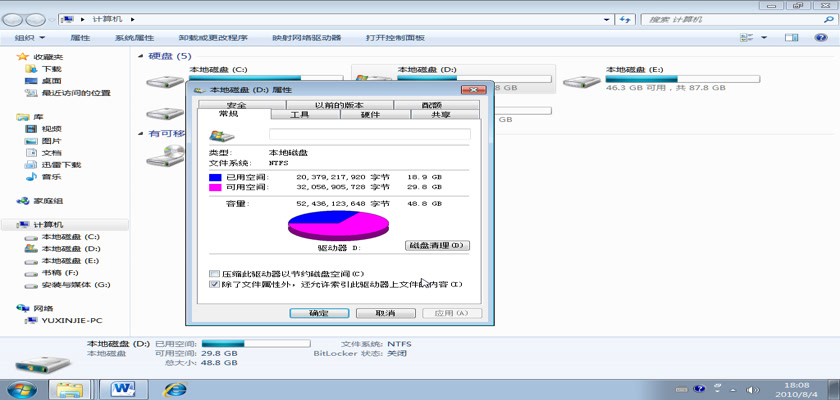Screen dimensions: 840x400
Task: Open 音乐 library in the sidebar
Action: (x=51, y=177)
